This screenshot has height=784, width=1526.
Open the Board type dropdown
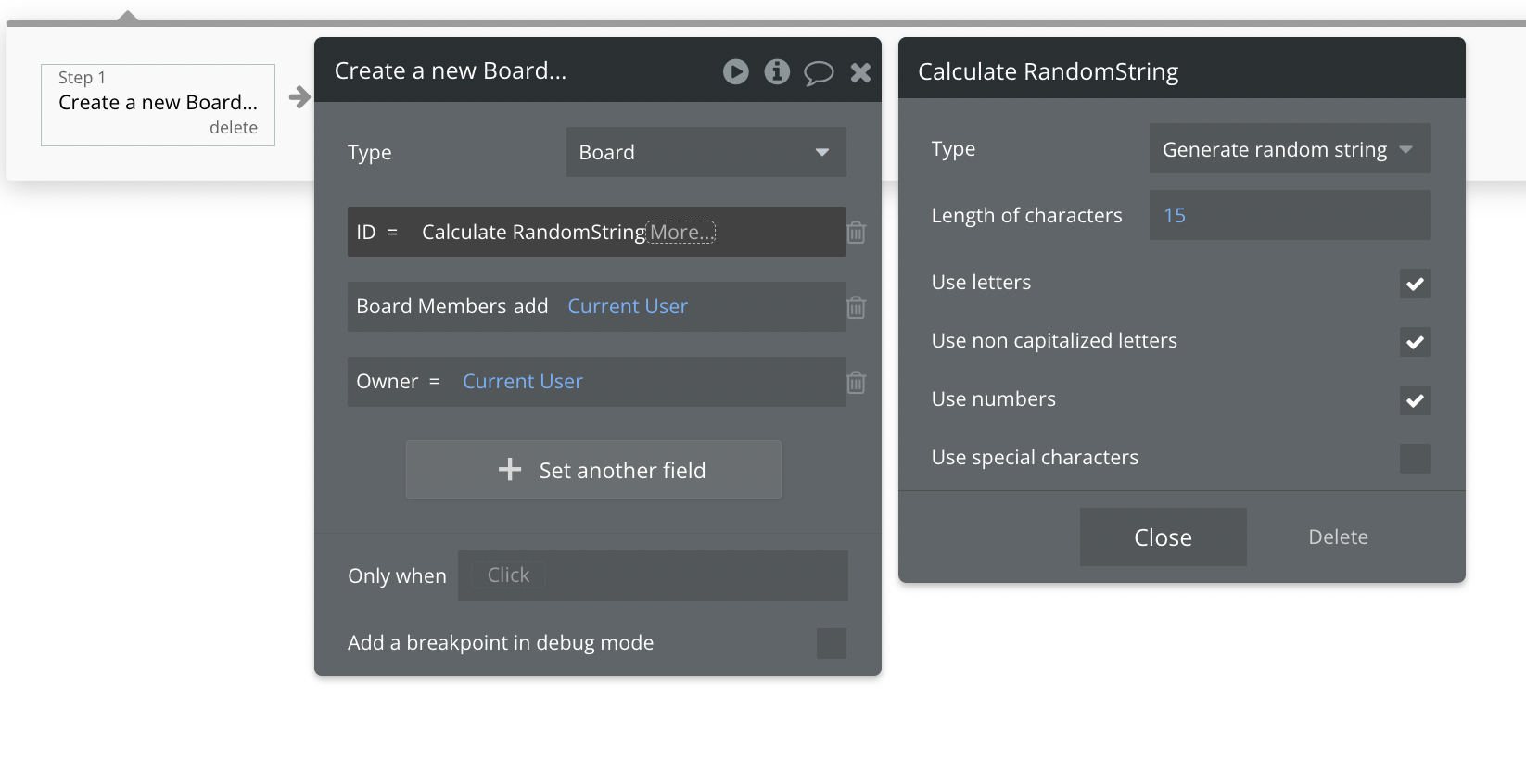(706, 152)
